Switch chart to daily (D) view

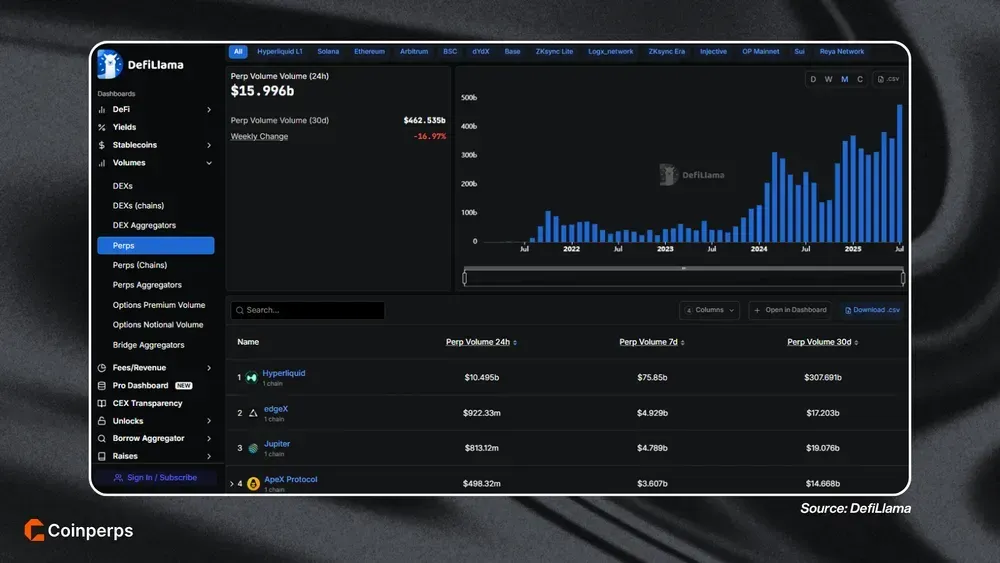[x=812, y=80]
